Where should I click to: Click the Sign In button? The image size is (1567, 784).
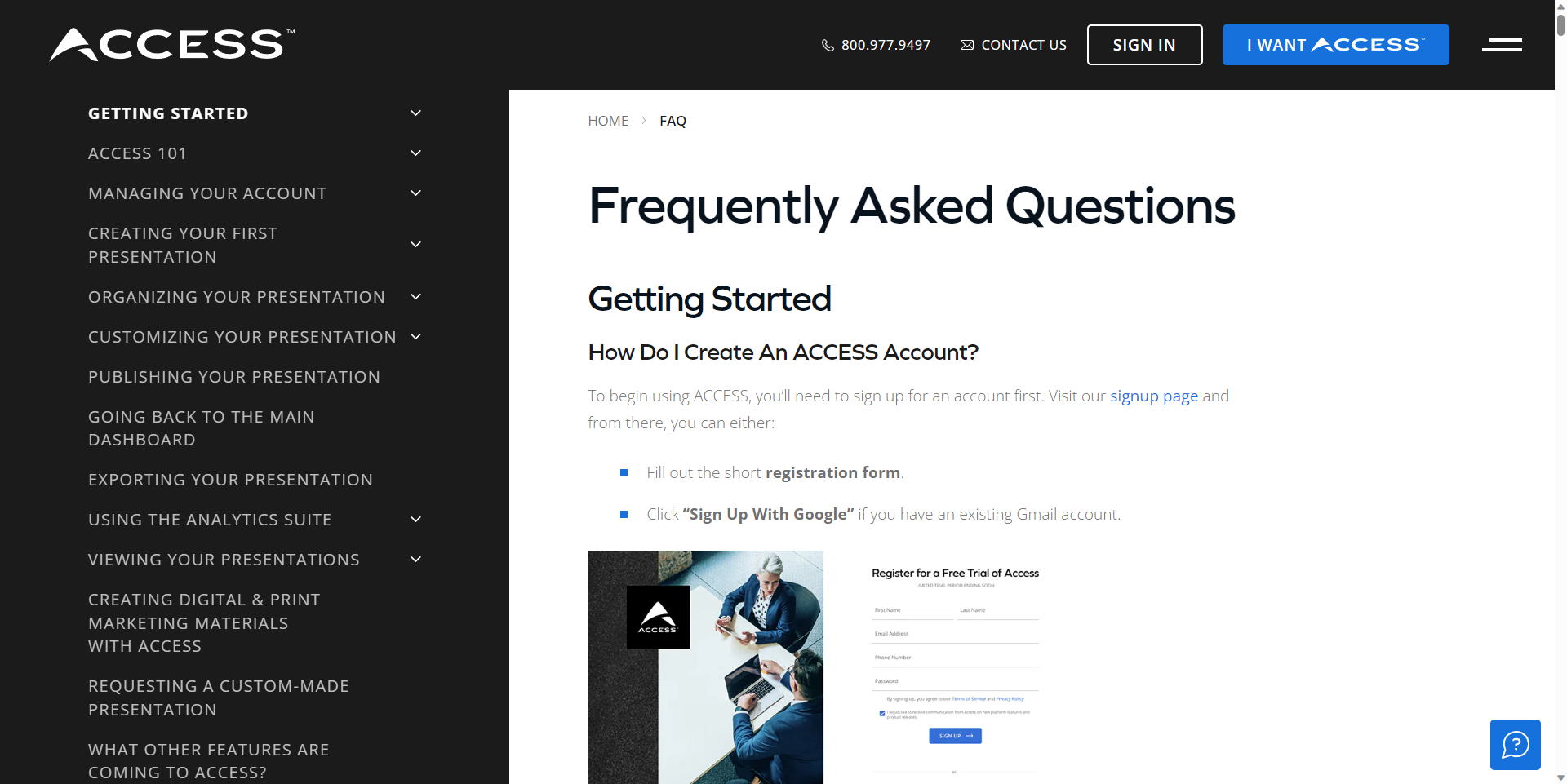point(1144,45)
